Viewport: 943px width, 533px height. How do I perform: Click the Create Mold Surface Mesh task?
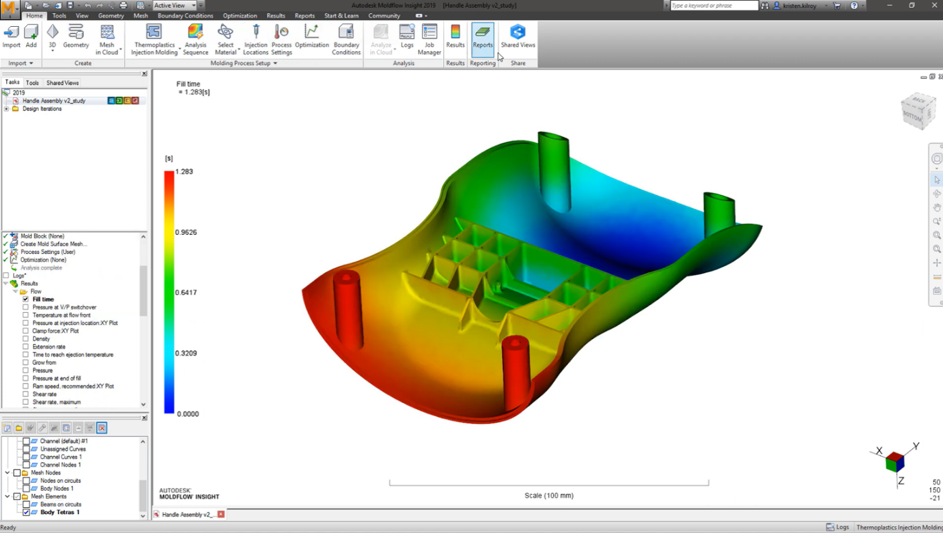[53, 244]
